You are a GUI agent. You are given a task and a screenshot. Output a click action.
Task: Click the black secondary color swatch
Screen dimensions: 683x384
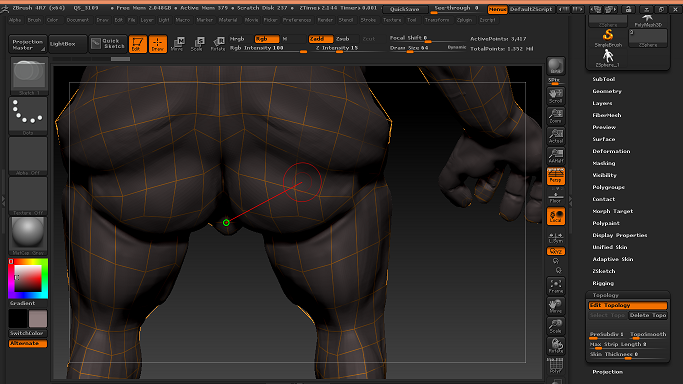18,319
